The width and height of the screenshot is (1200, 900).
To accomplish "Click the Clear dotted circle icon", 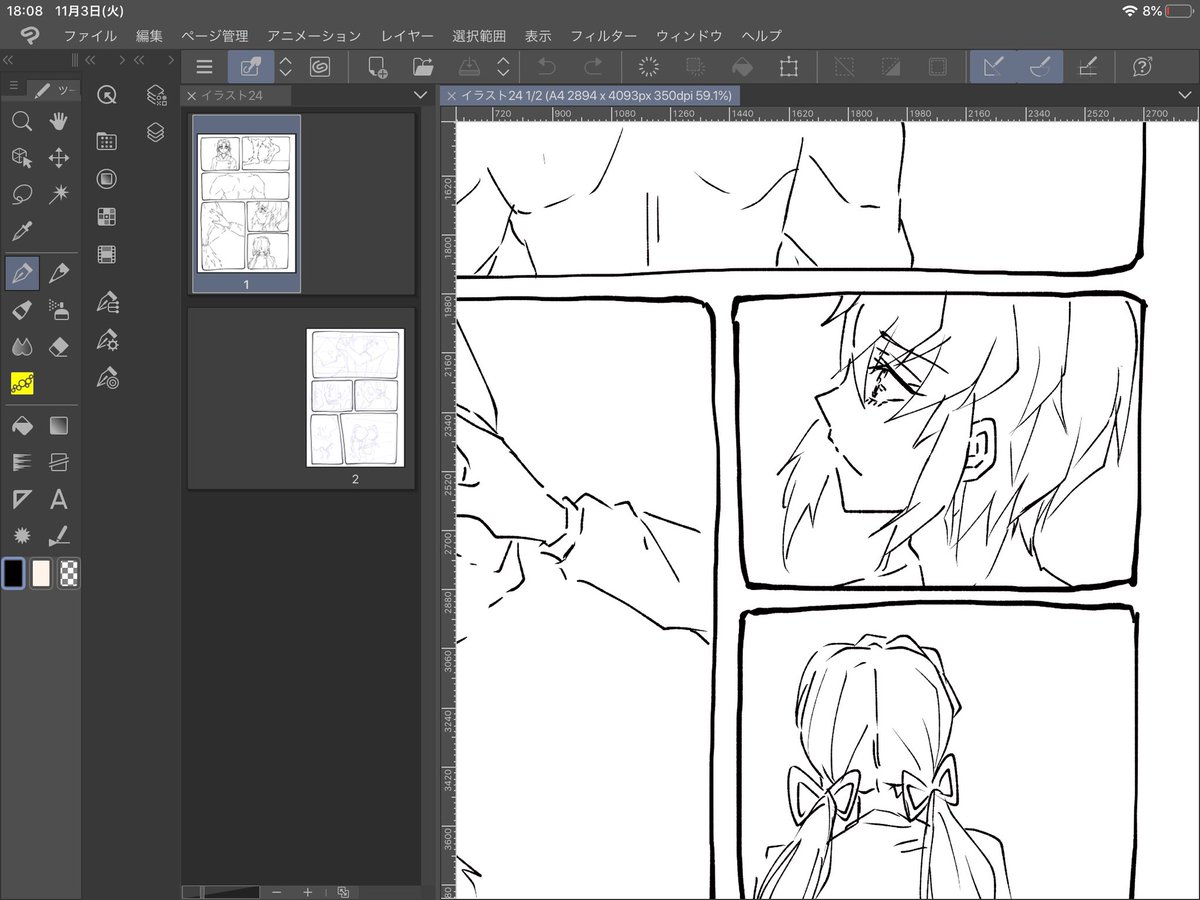I will [x=649, y=67].
